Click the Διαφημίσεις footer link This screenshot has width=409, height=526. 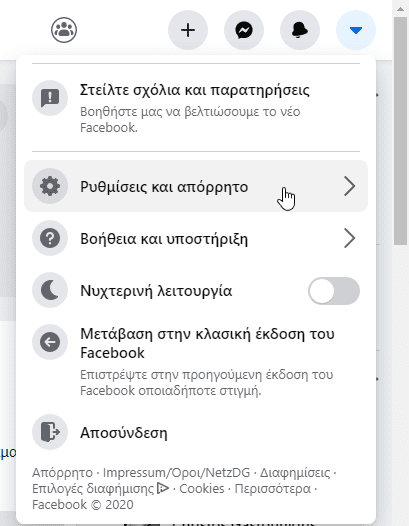click(295, 473)
